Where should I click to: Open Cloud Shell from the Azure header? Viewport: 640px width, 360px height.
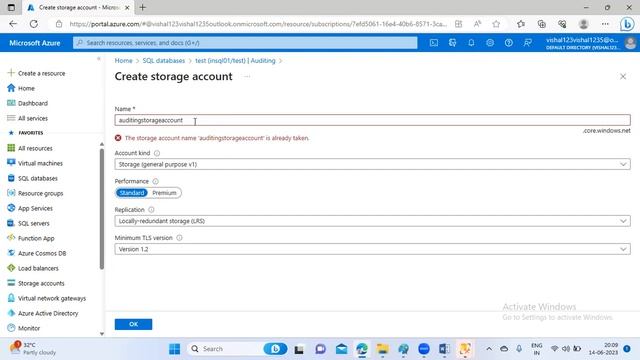tap(433, 42)
